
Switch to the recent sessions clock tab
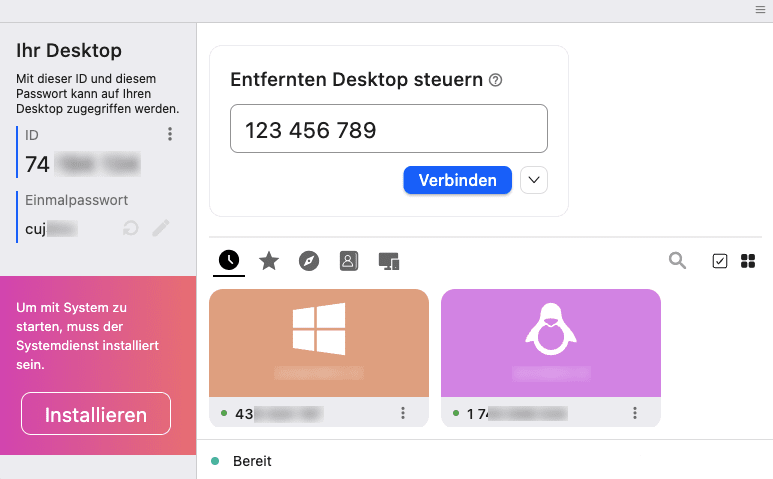click(x=229, y=260)
